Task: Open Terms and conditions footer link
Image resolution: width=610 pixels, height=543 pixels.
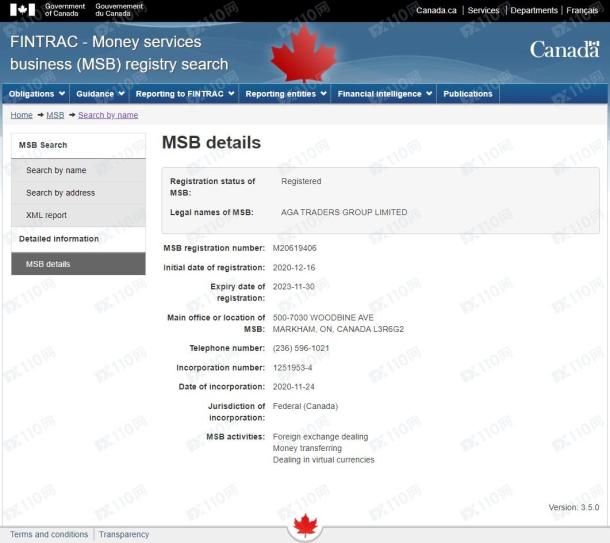Action: [x=49, y=534]
